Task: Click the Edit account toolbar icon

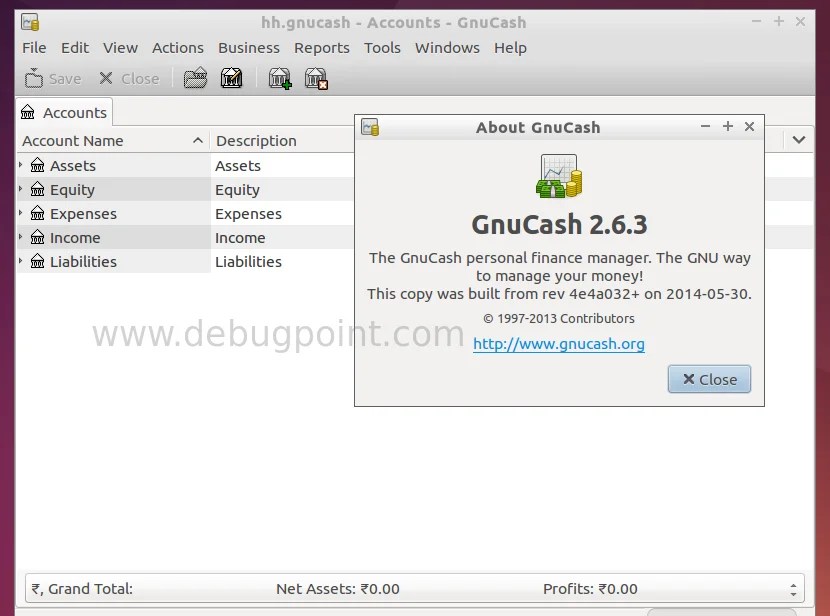Action: coord(231,78)
